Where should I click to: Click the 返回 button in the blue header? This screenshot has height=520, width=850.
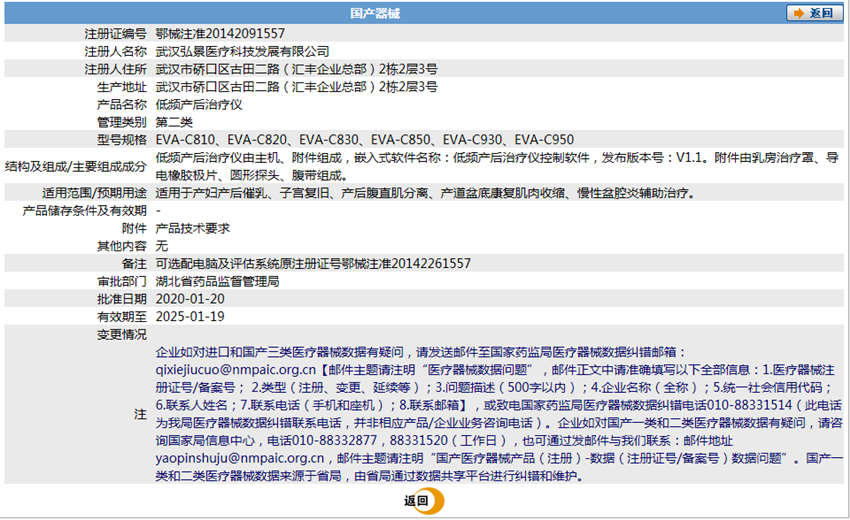[814, 13]
